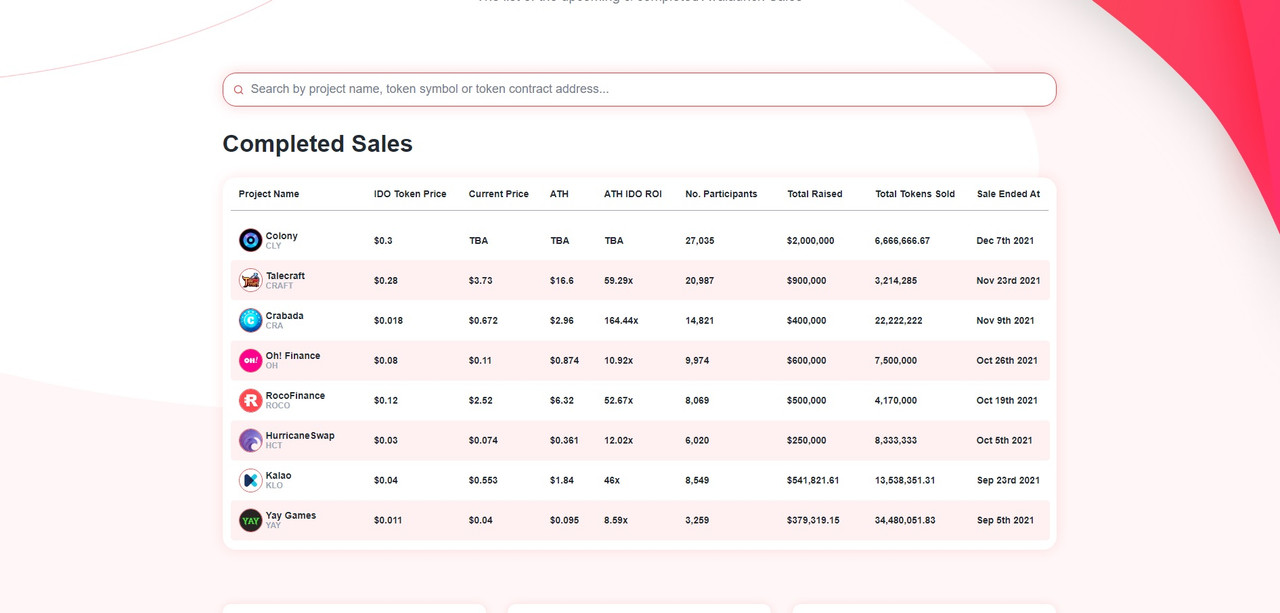Focus the project search input field
The height and width of the screenshot is (613, 1280).
[x=639, y=89]
